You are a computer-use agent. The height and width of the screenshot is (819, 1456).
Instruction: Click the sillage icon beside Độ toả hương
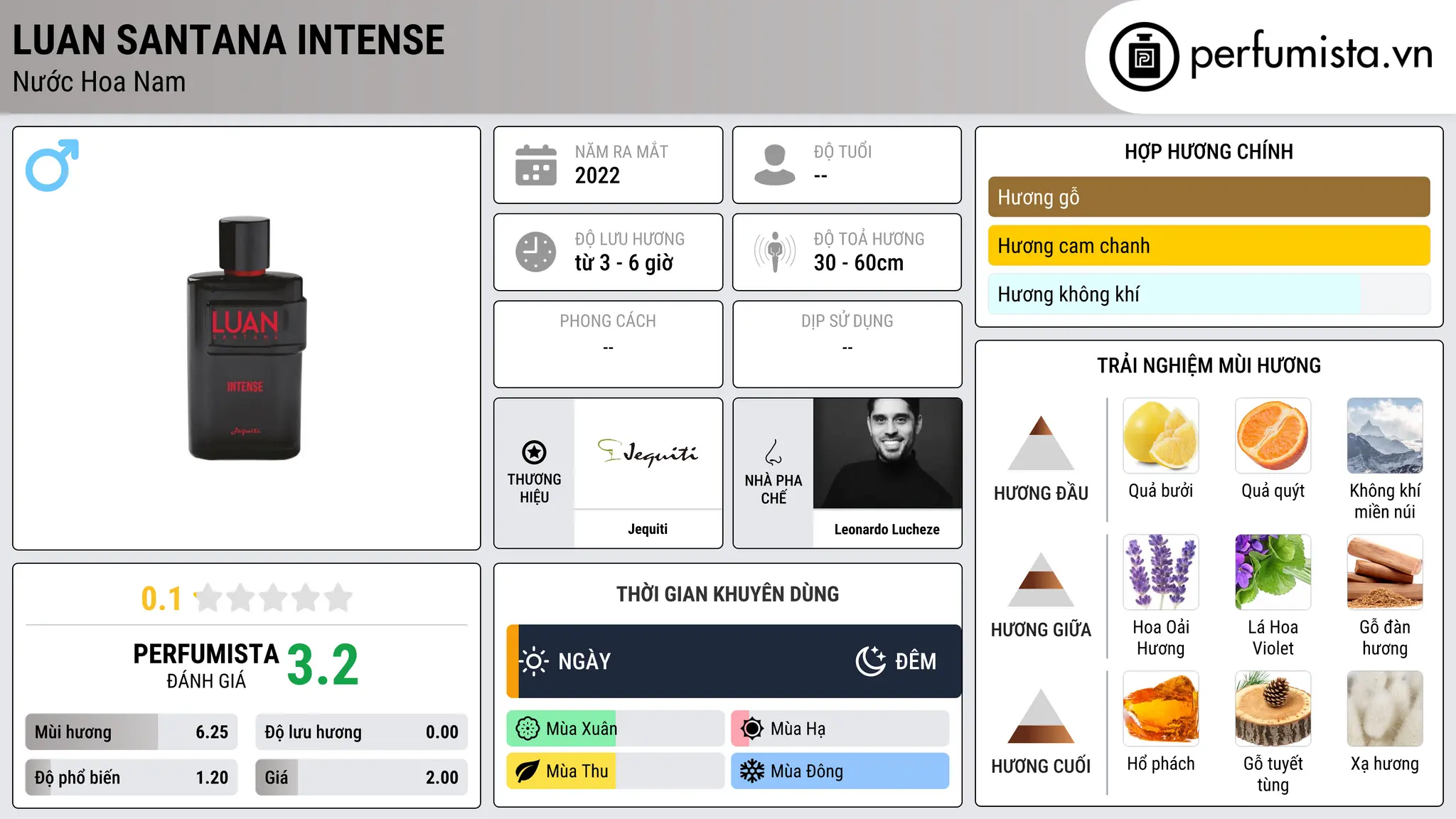click(774, 252)
